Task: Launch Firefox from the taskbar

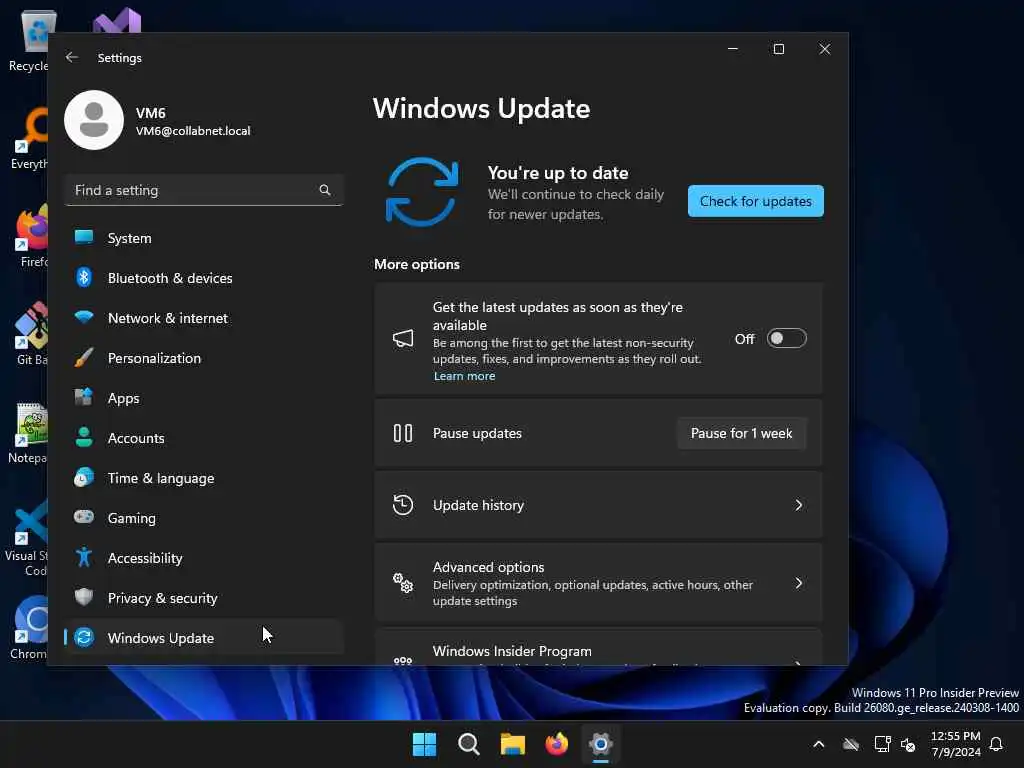Action: click(556, 744)
